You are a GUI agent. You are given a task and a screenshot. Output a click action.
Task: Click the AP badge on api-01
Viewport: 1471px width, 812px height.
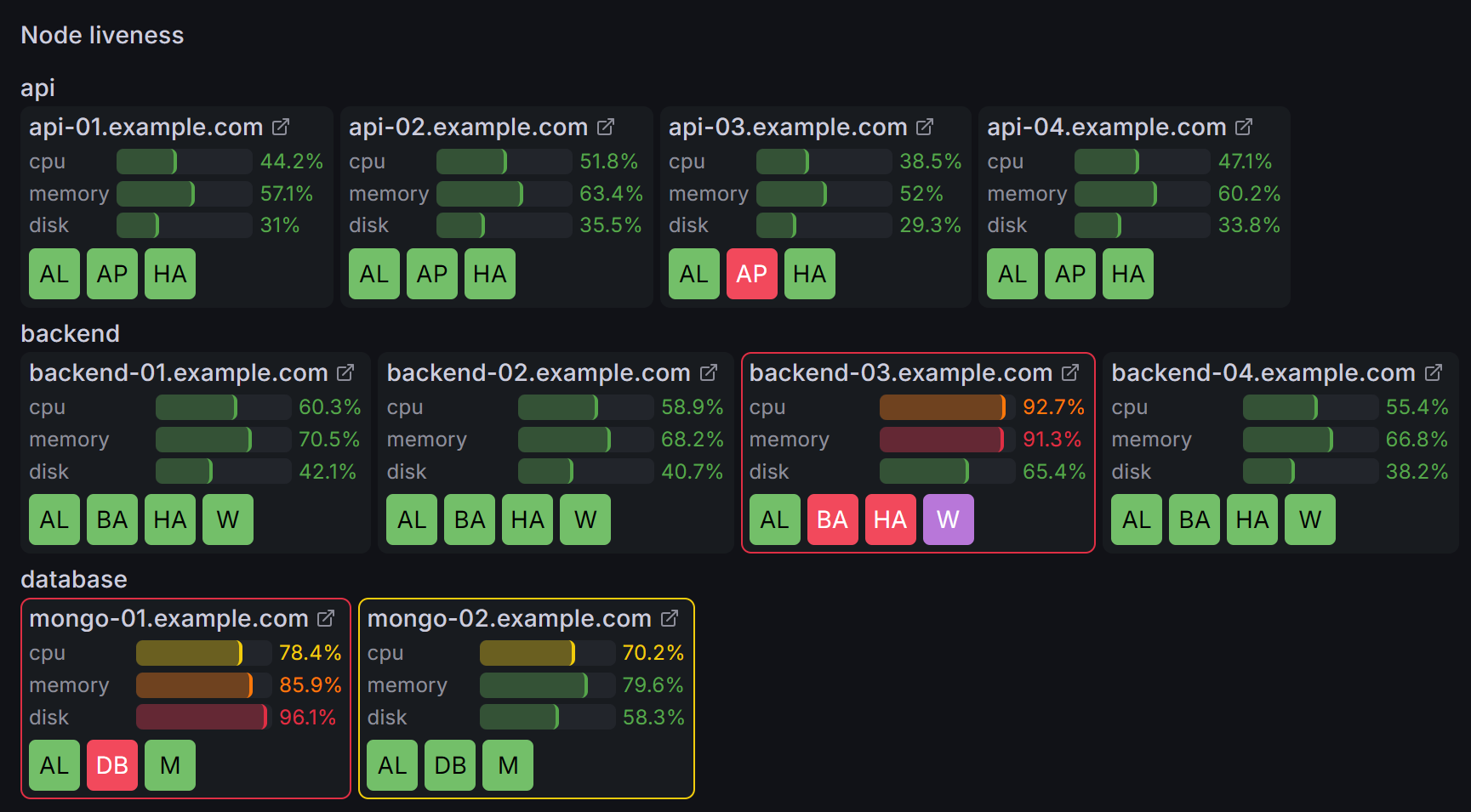pyautogui.click(x=112, y=274)
